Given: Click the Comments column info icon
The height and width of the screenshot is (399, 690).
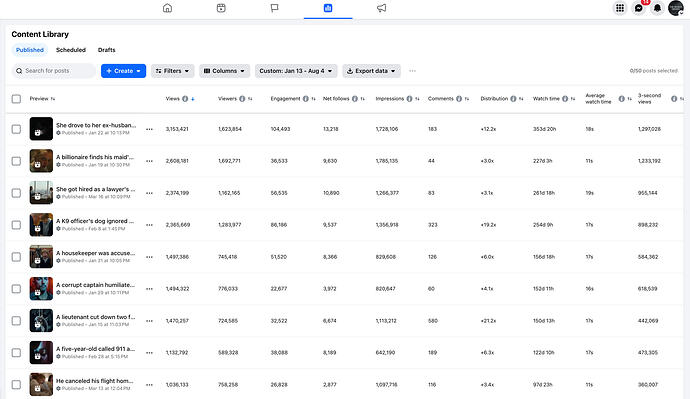Looking at the screenshot, I should pyautogui.click(x=459, y=99).
